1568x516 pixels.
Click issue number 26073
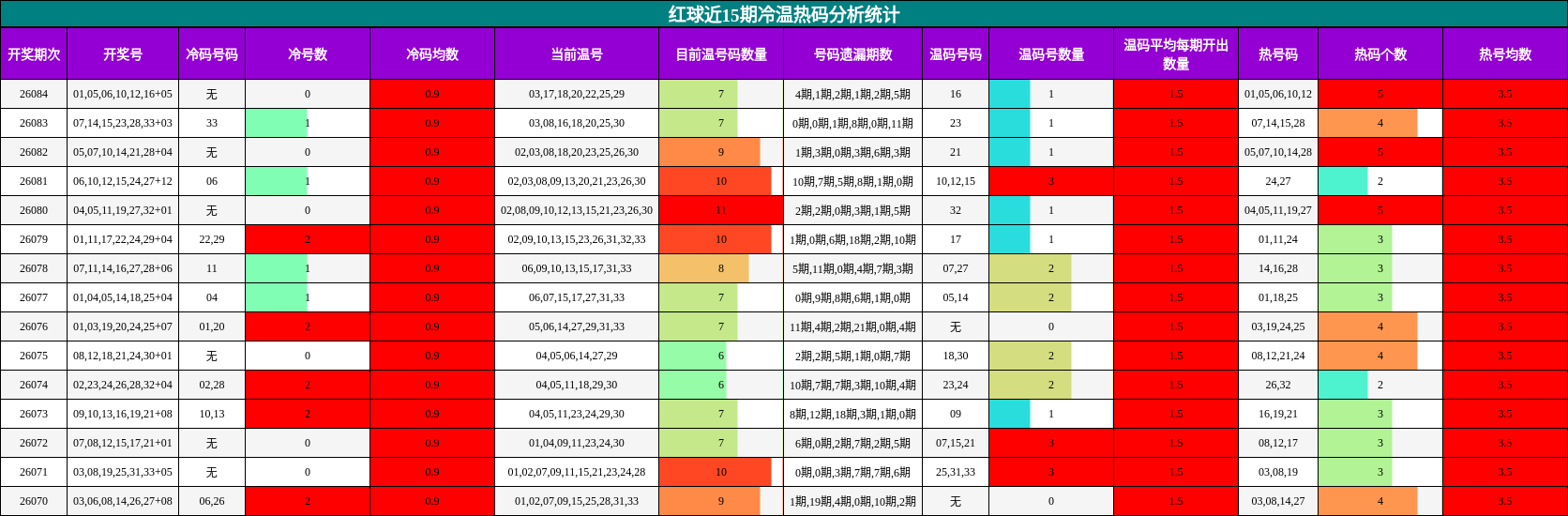point(34,414)
